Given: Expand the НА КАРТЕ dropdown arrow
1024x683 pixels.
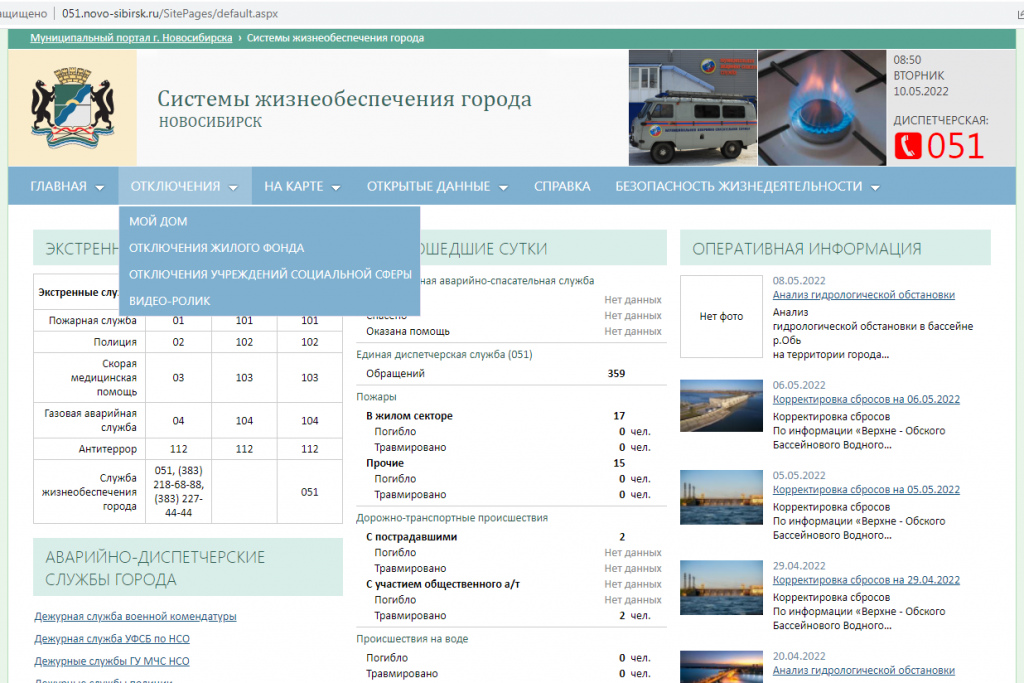Looking at the screenshot, I should click(336, 188).
